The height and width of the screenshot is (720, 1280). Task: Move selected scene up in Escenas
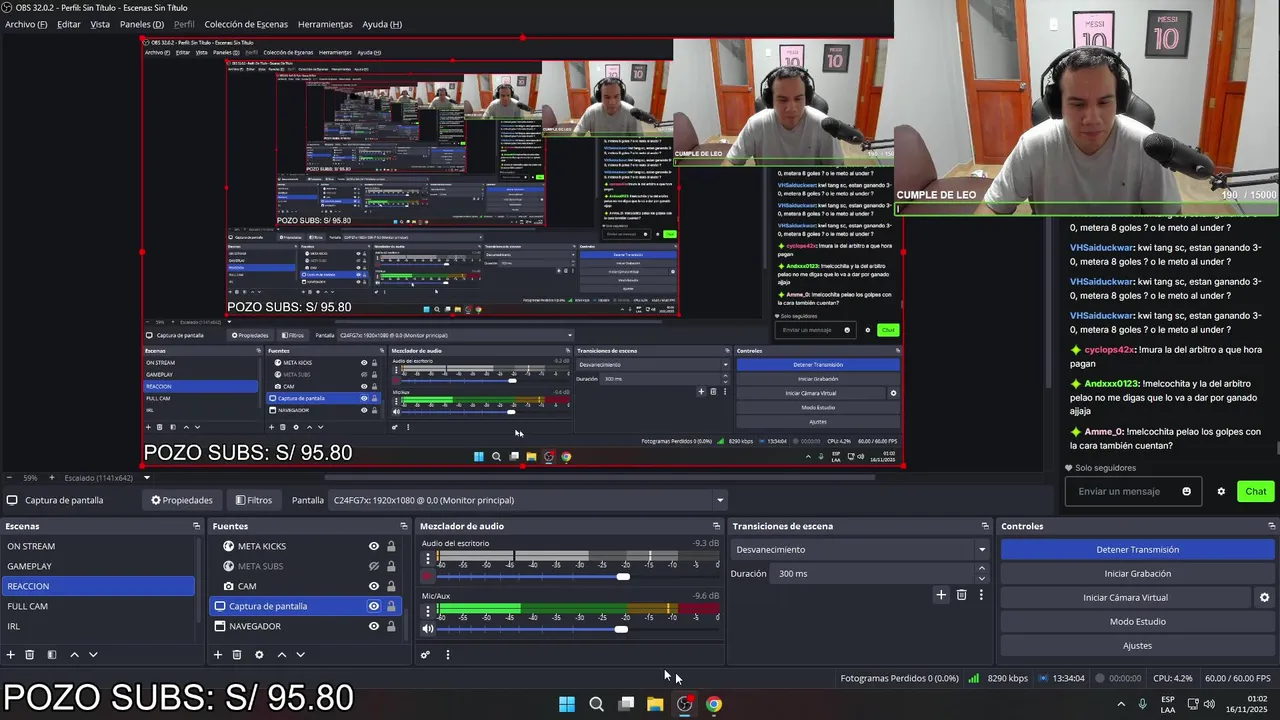click(74, 655)
